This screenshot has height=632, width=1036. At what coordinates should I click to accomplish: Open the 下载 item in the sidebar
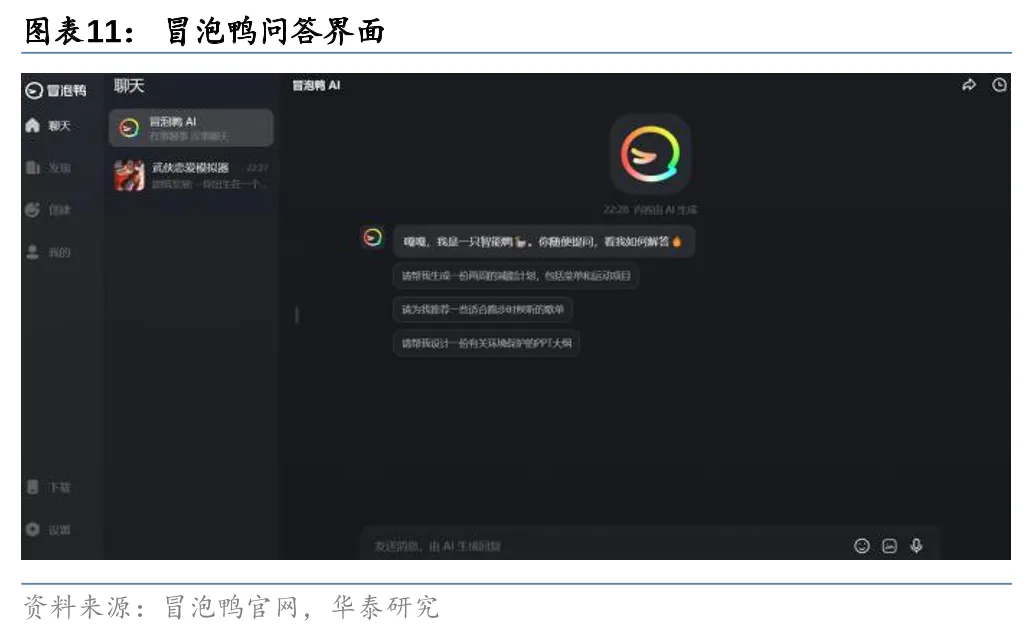[48, 487]
